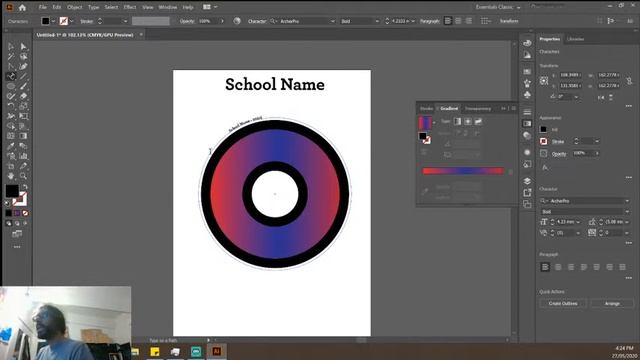Select the Gradient tool in toolbar
The height and width of the screenshot is (360, 640).
pyautogui.click(x=23, y=136)
